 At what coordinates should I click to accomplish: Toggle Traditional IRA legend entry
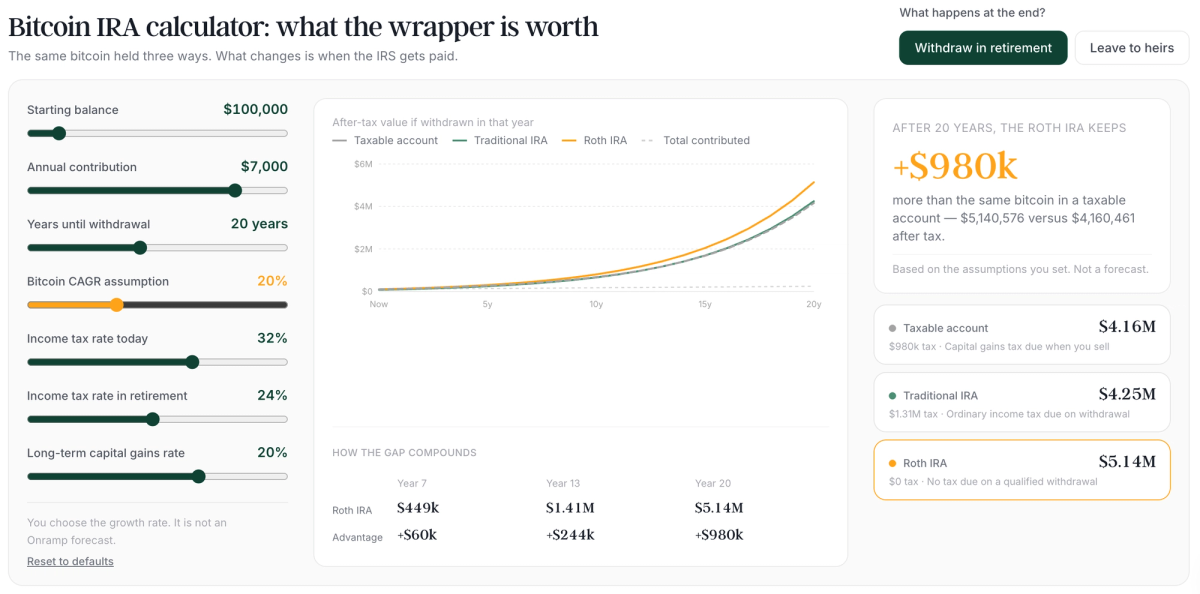point(500,140)
